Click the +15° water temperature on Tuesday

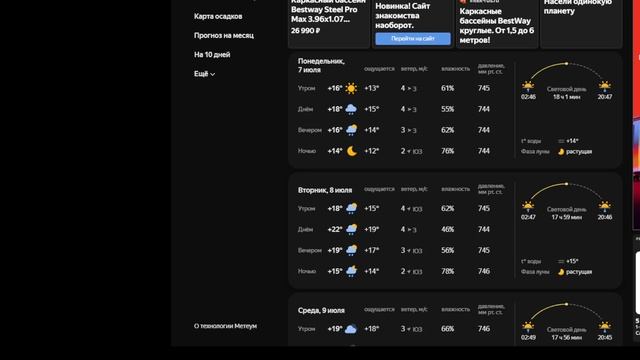pos(572,262)
